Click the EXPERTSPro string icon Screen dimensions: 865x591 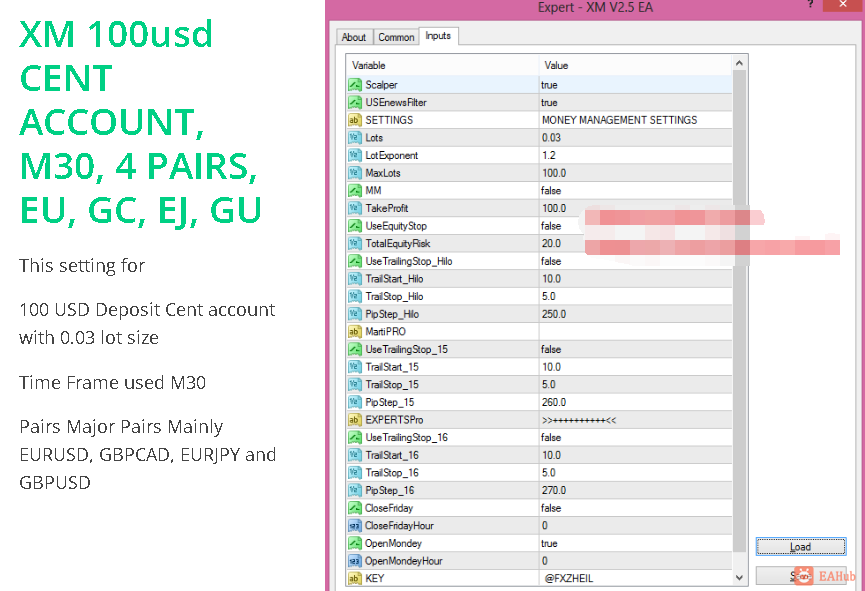[x=355, y=420]
